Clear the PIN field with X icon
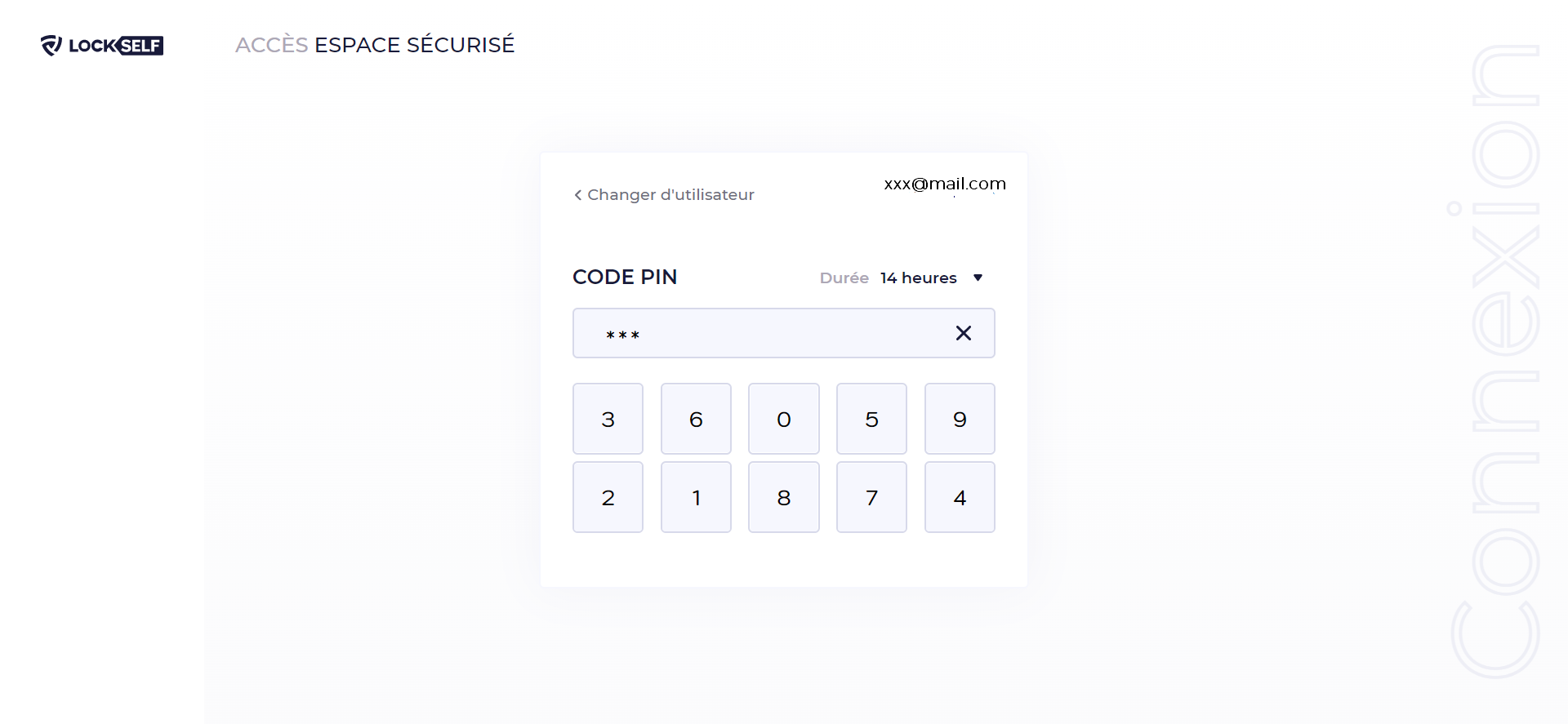The image size is (1568, 724). (x=964, y=333)
